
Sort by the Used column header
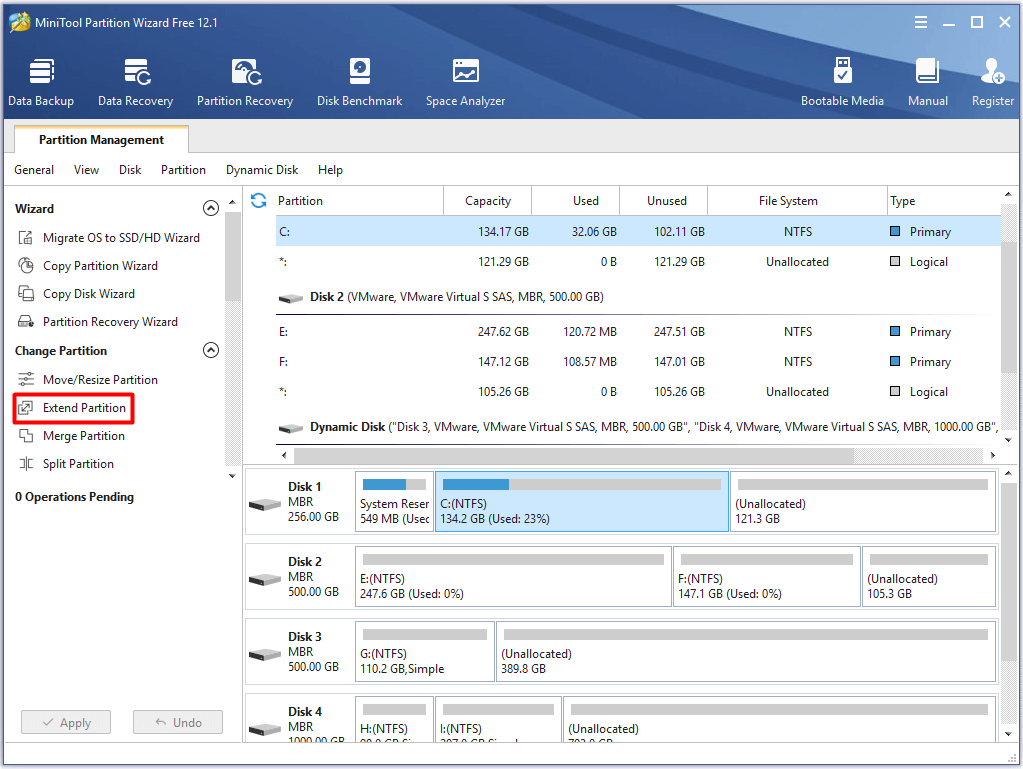(575, 201)
